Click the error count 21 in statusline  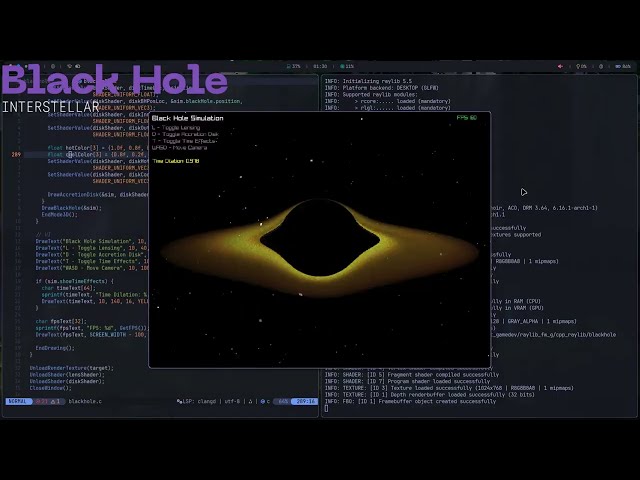pyautogui.click(x=42, y=401)
